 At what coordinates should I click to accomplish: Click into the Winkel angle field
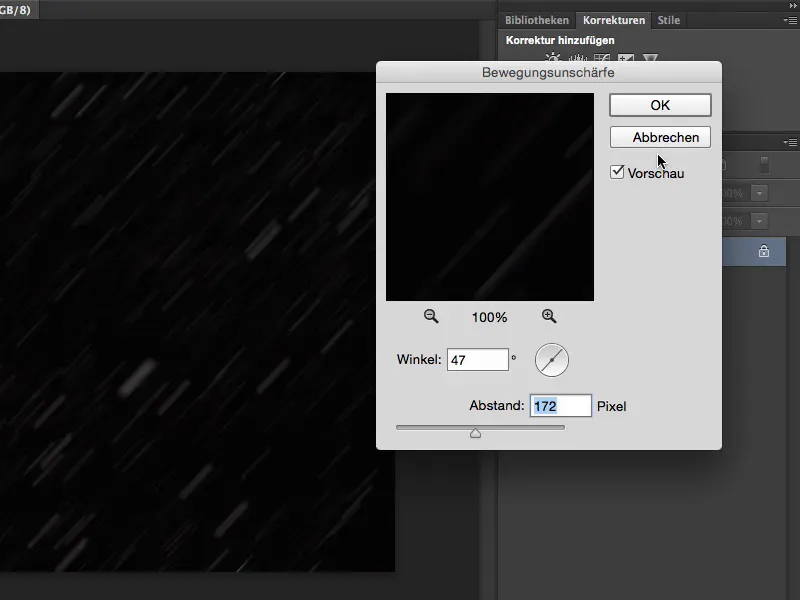click(478, 360)
